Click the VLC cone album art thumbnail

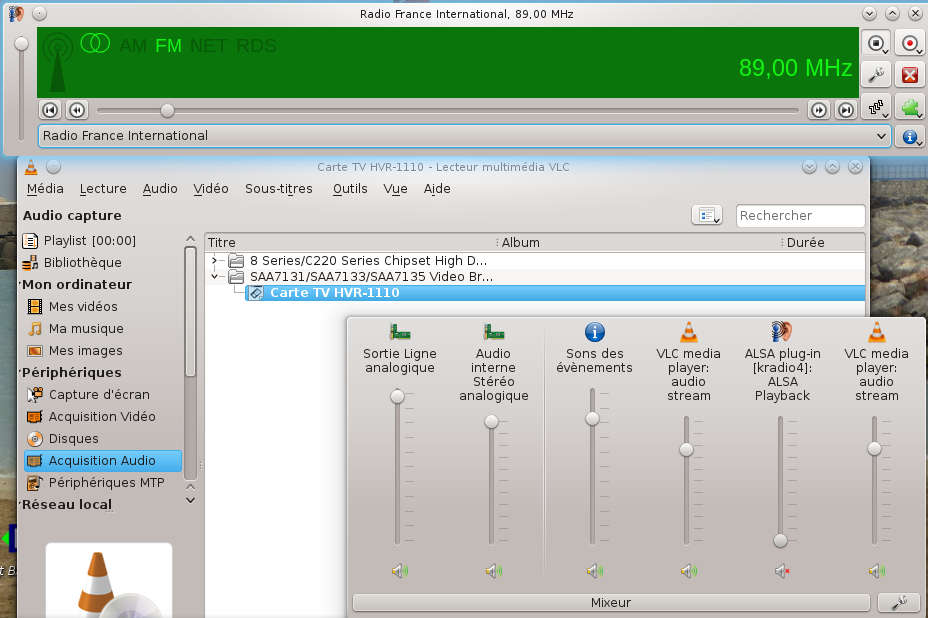[109, 581]
